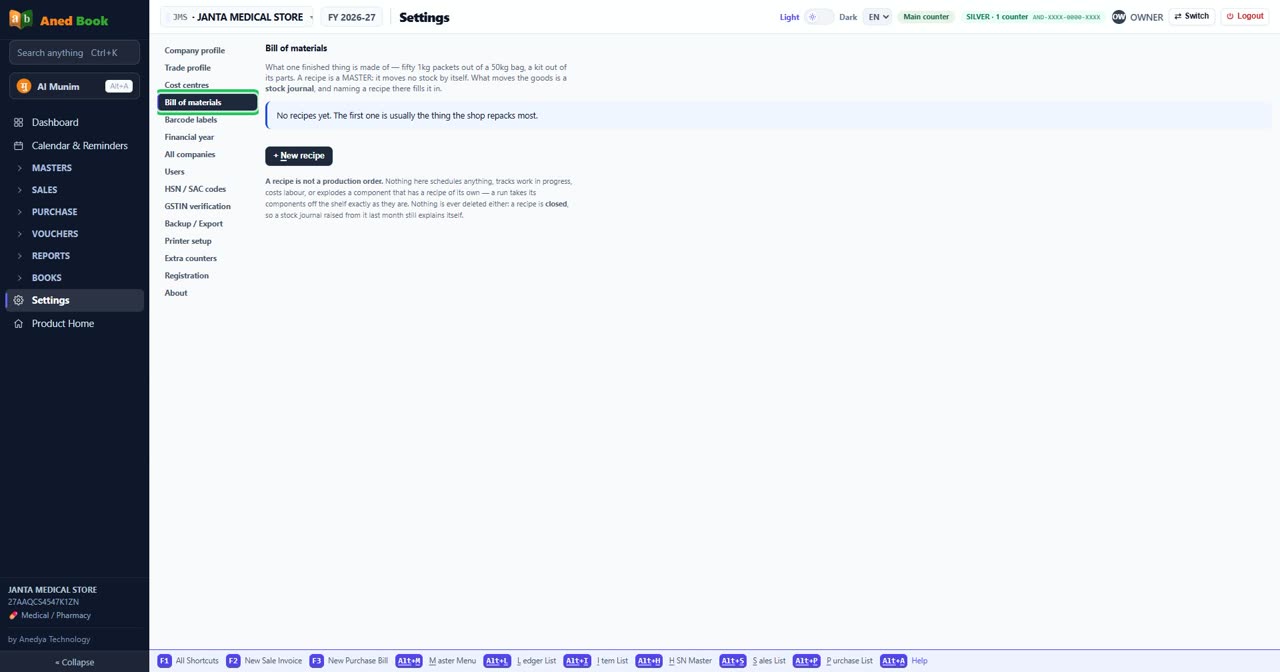Click the Search anything input field

coord(74,52)
